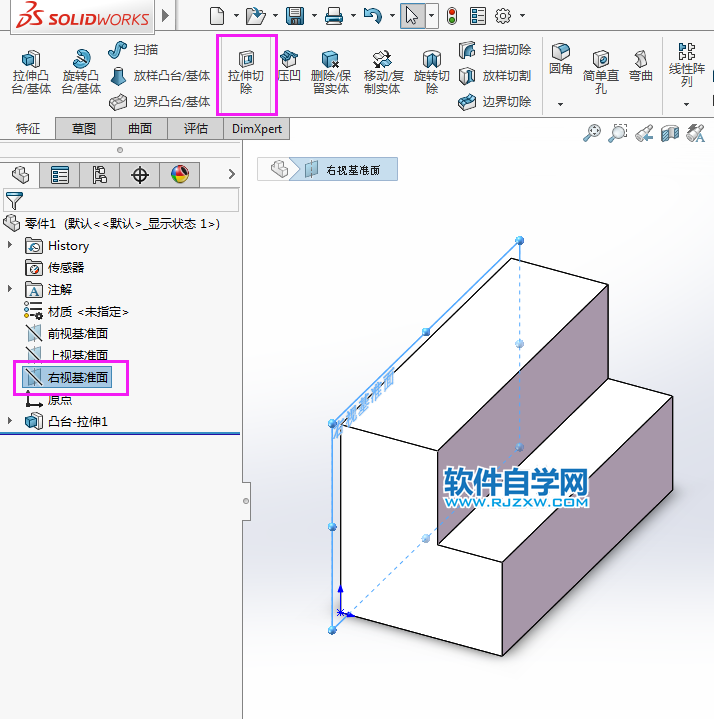This screenshot has height=719, width=714.
Task: Create a new document
Action: point(217,16)
